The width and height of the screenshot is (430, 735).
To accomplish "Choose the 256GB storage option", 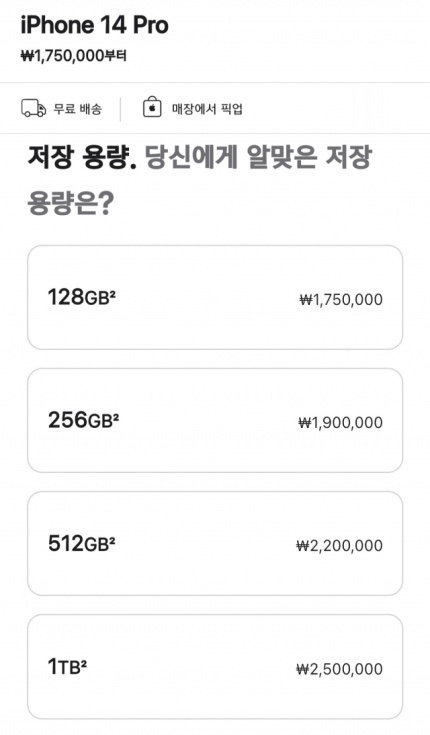I will tap(215, 420).
